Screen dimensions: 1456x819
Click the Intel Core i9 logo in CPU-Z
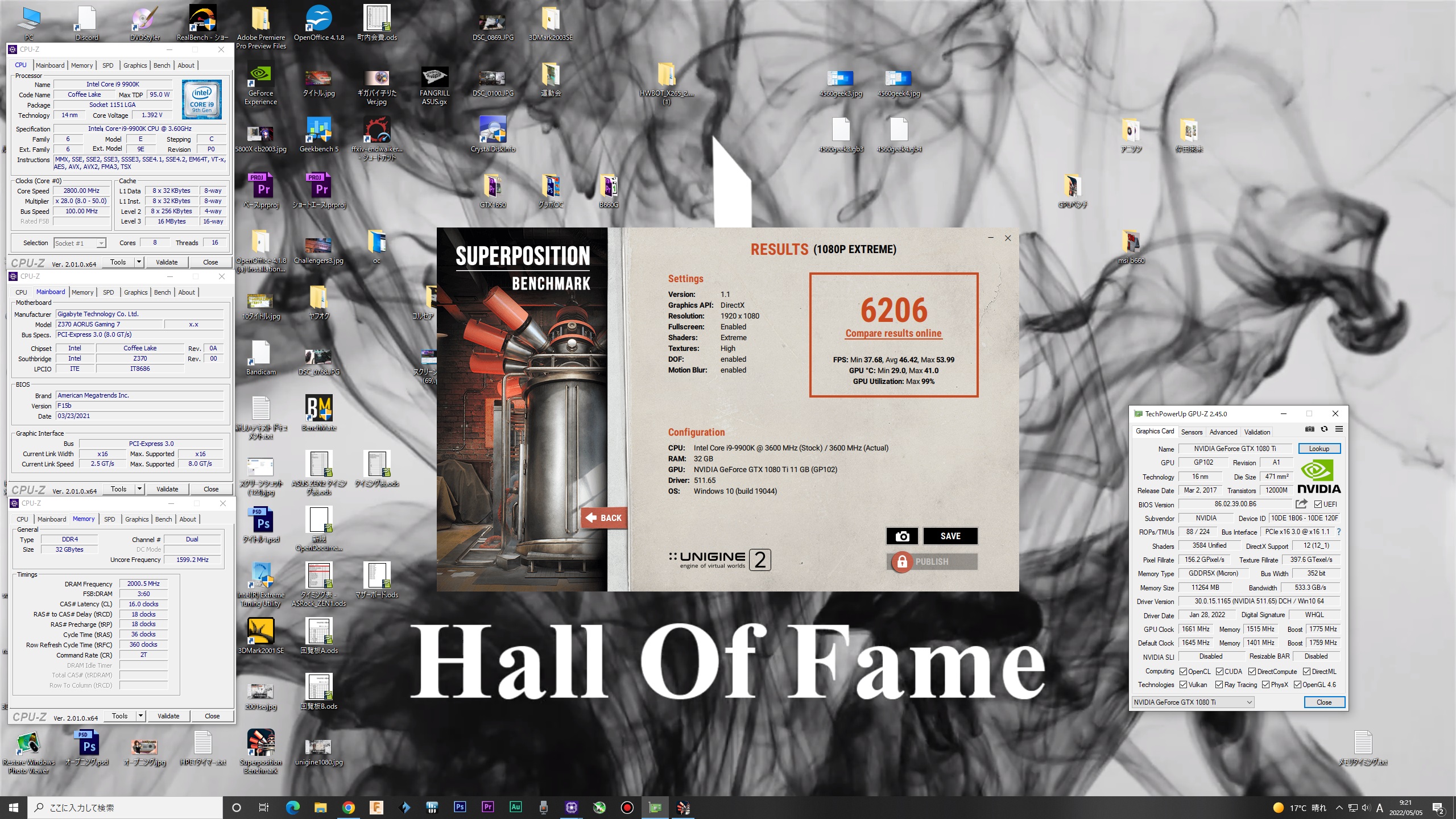point(202,100)
